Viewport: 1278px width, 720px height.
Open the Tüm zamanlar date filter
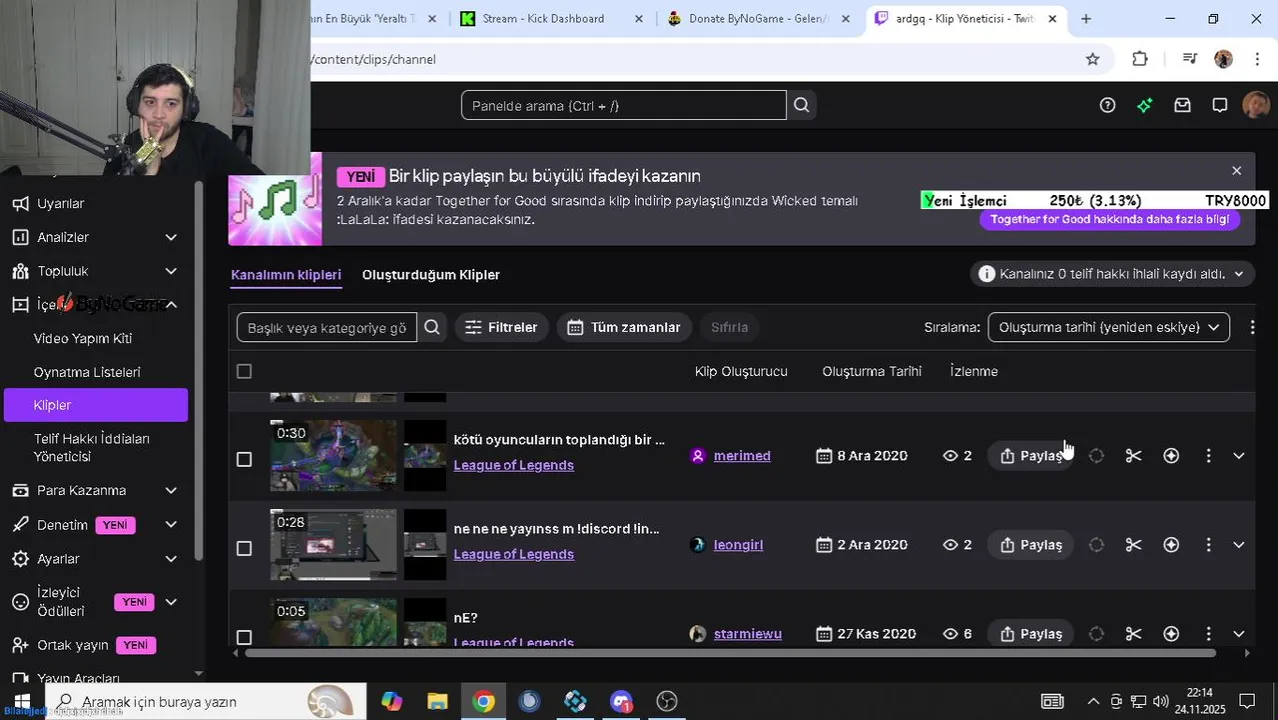623,327
